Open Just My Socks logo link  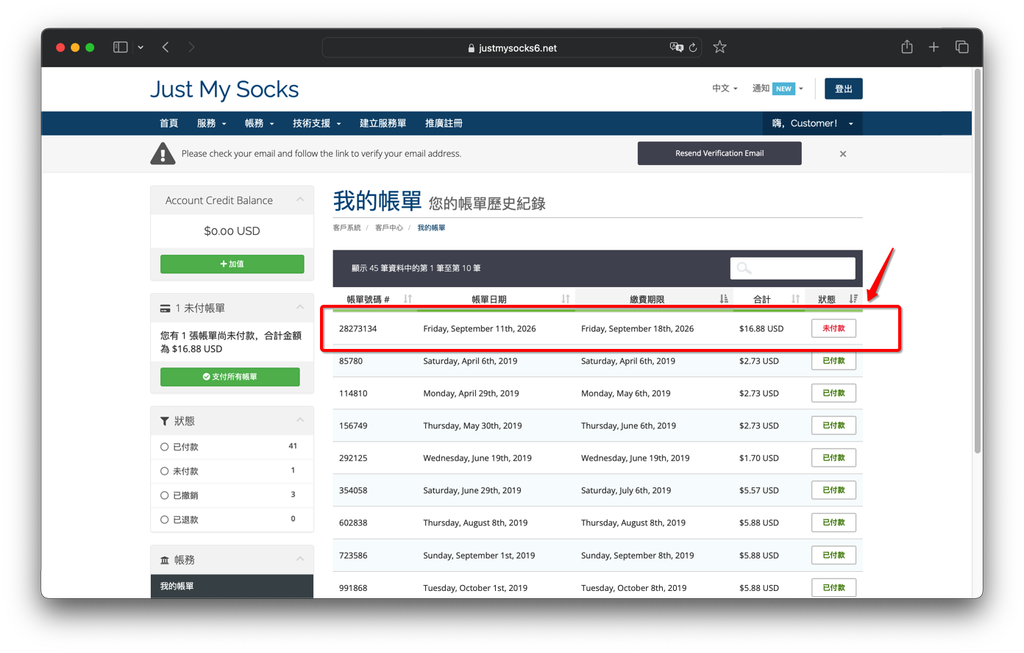[x=225, y=89]
